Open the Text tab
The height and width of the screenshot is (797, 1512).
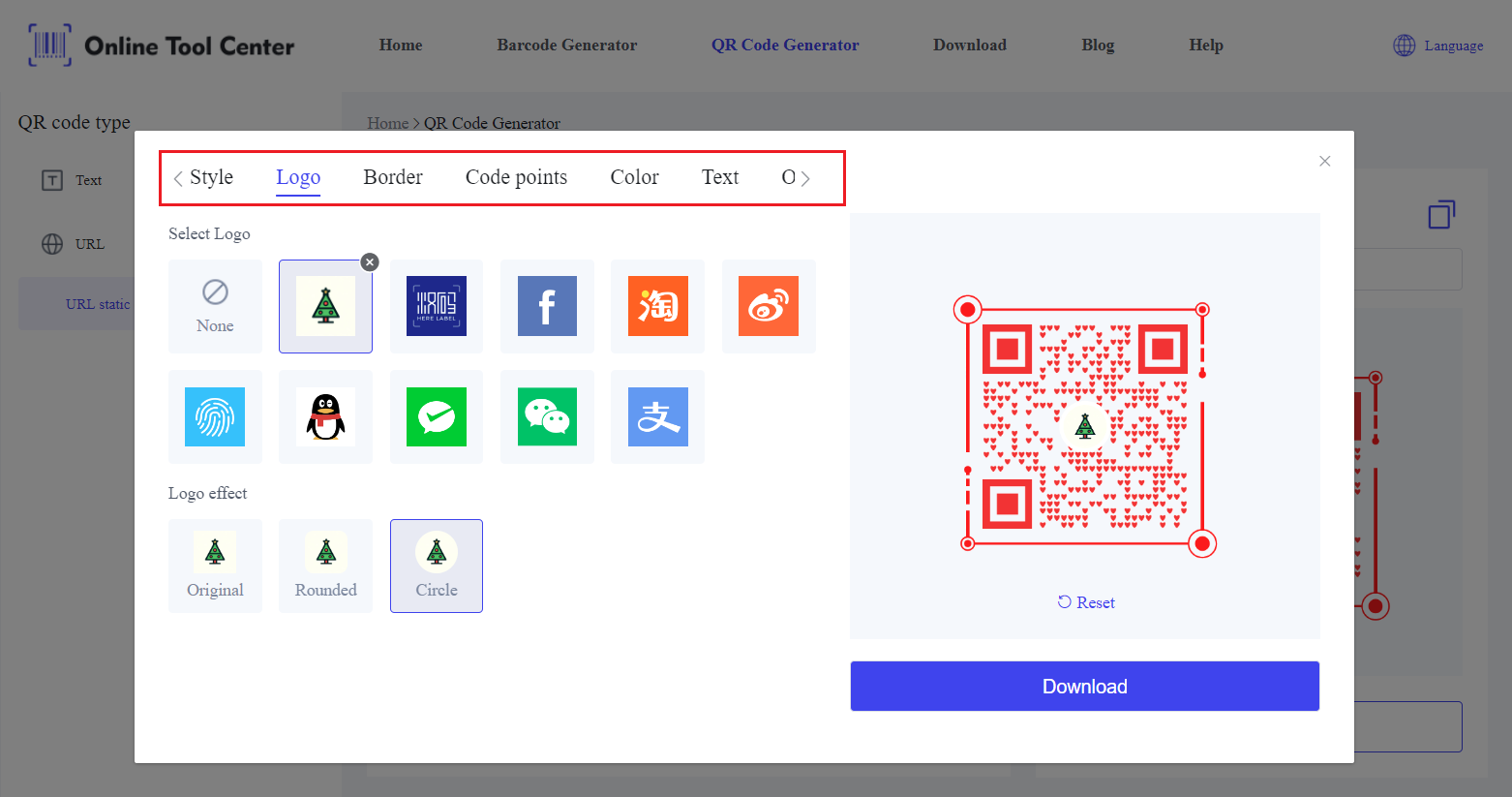720,177
